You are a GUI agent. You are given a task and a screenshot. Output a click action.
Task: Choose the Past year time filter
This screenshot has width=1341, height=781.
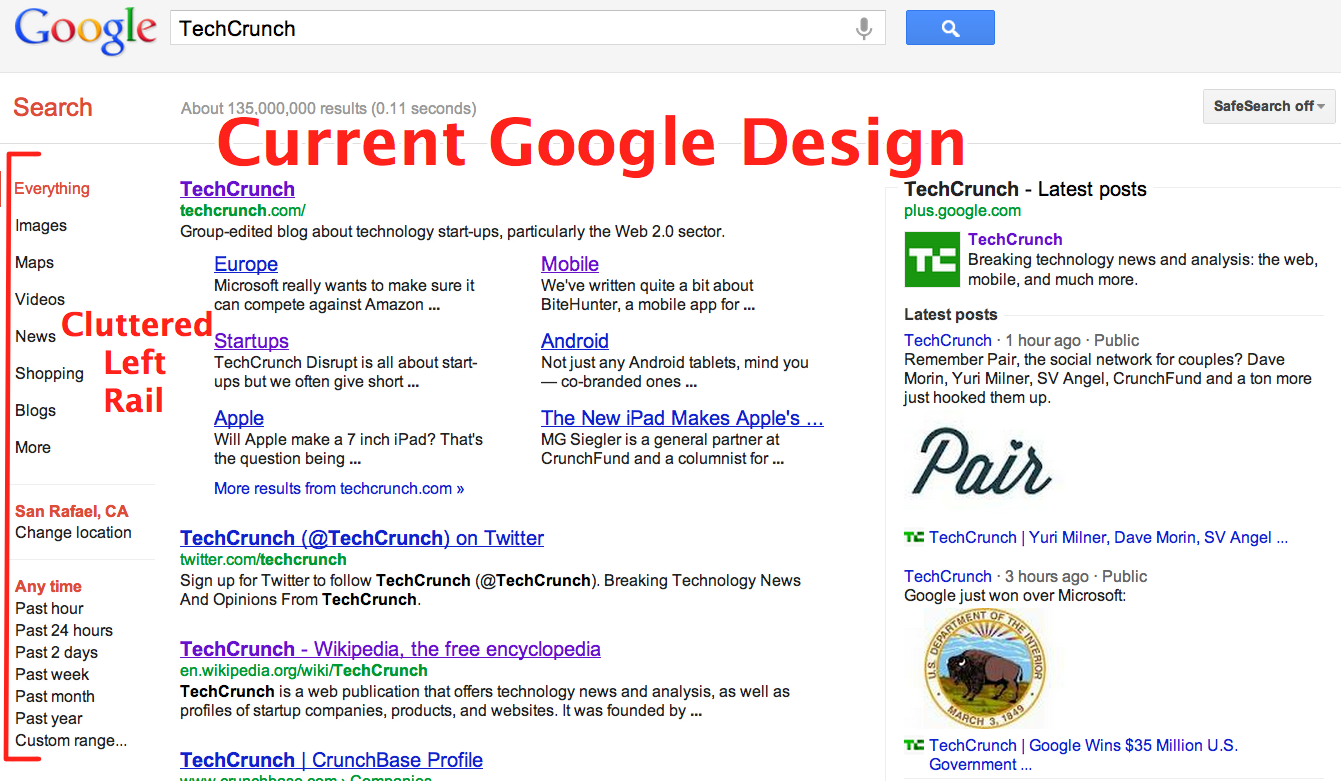[x=49, y=718]
